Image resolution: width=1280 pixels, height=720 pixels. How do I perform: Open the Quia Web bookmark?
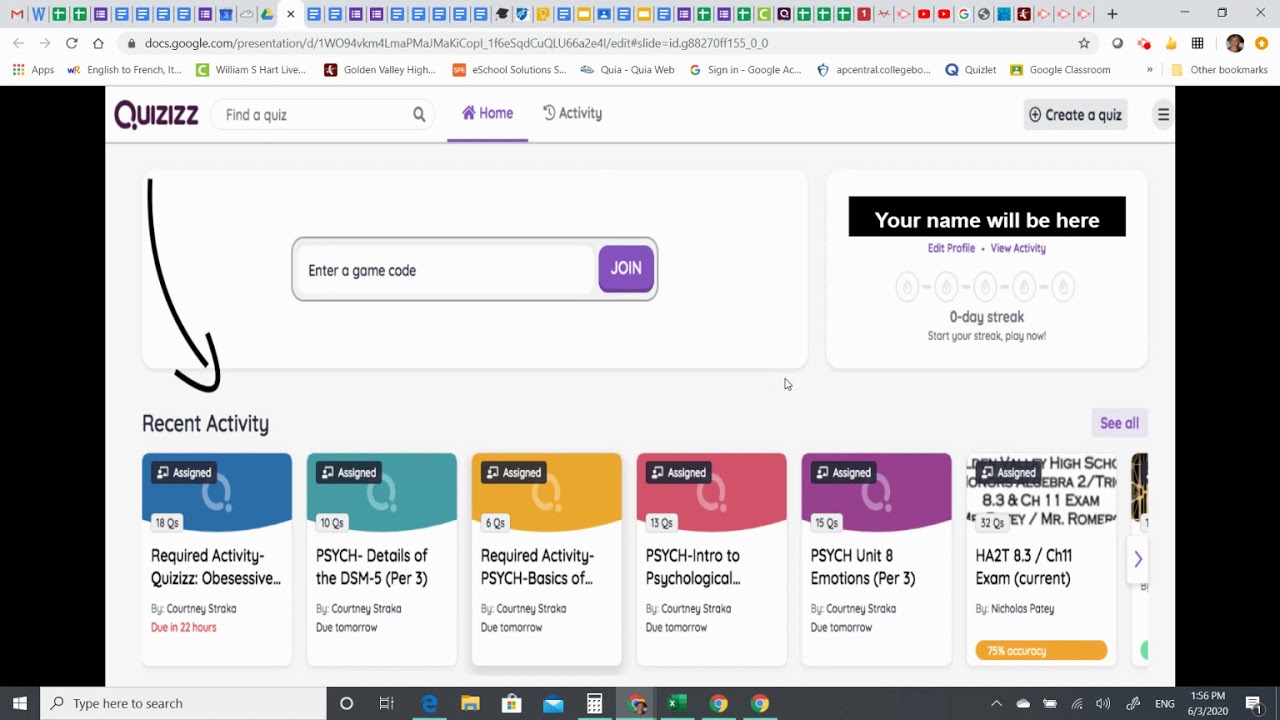[x=627, y=70]
